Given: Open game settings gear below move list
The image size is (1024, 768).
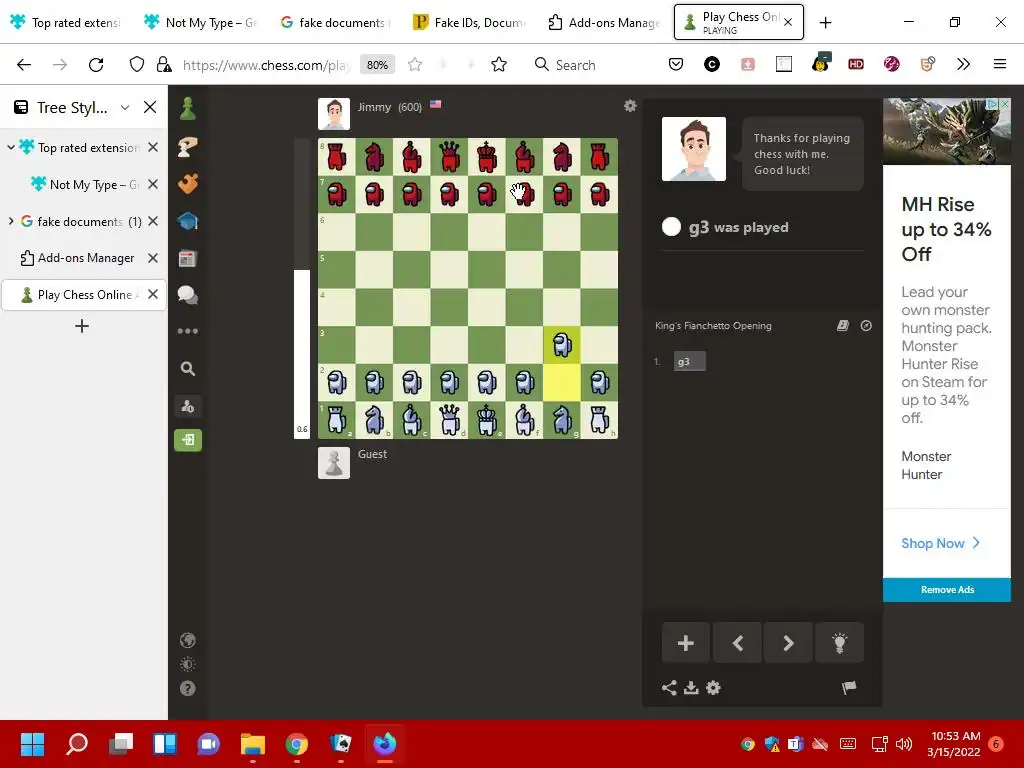Looking at the screenshot, I should (713, 688).
